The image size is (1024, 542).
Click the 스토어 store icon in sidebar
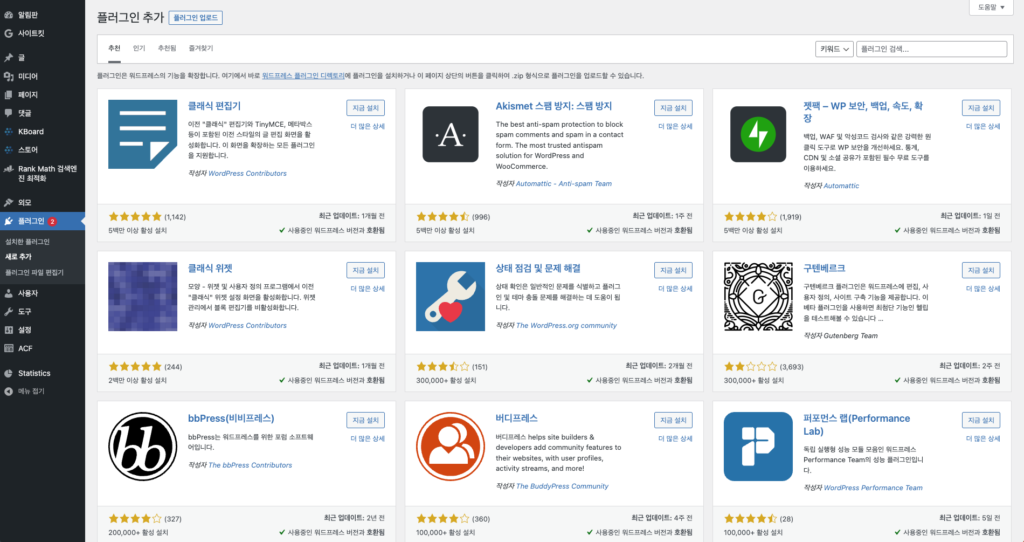pyautogui.click(x=8, y=150)
